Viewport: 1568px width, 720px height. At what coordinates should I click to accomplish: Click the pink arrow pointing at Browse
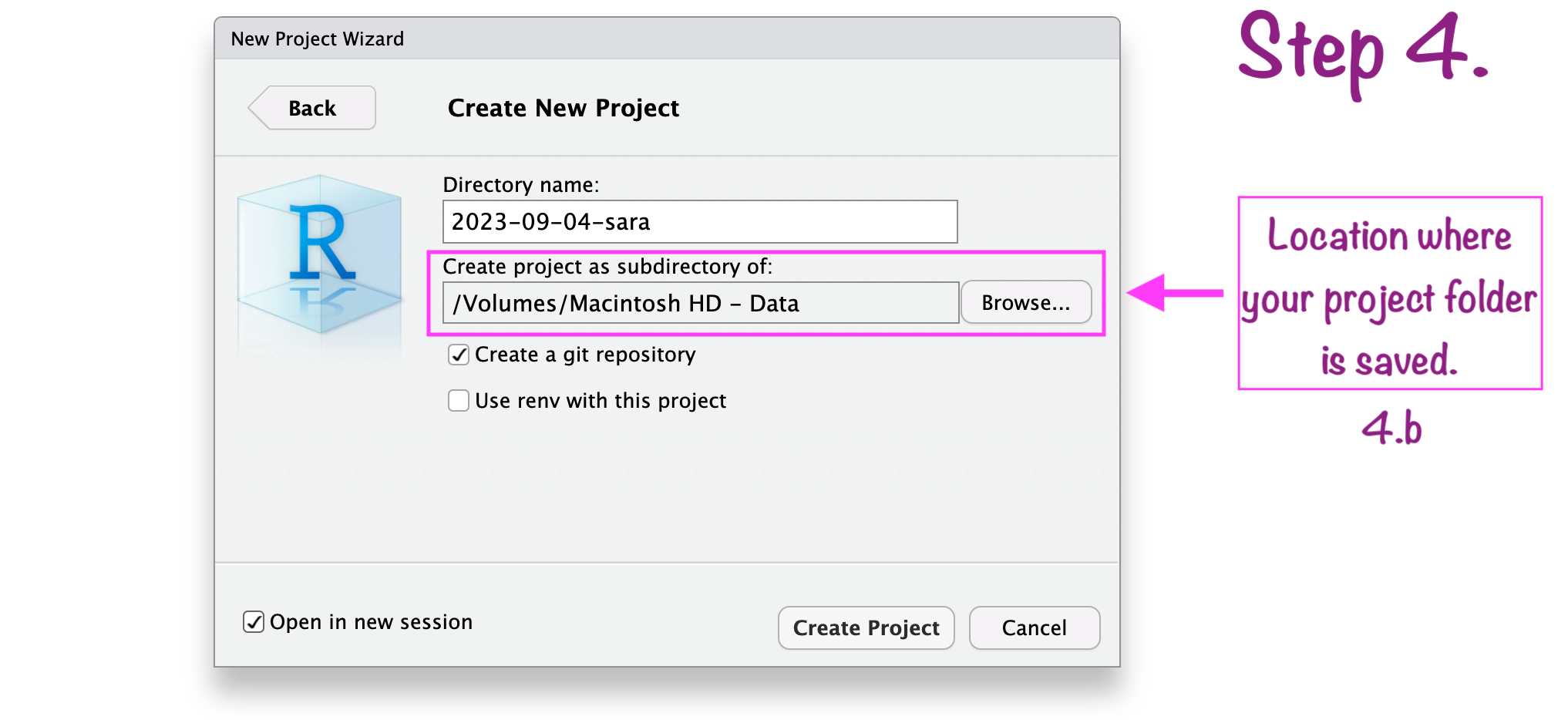1174,293
